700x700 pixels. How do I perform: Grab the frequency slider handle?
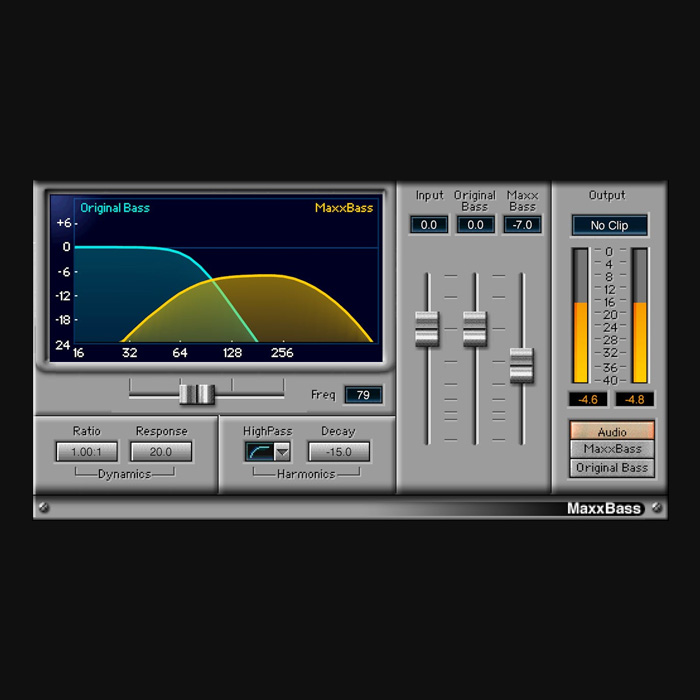[x=197, y=394]
